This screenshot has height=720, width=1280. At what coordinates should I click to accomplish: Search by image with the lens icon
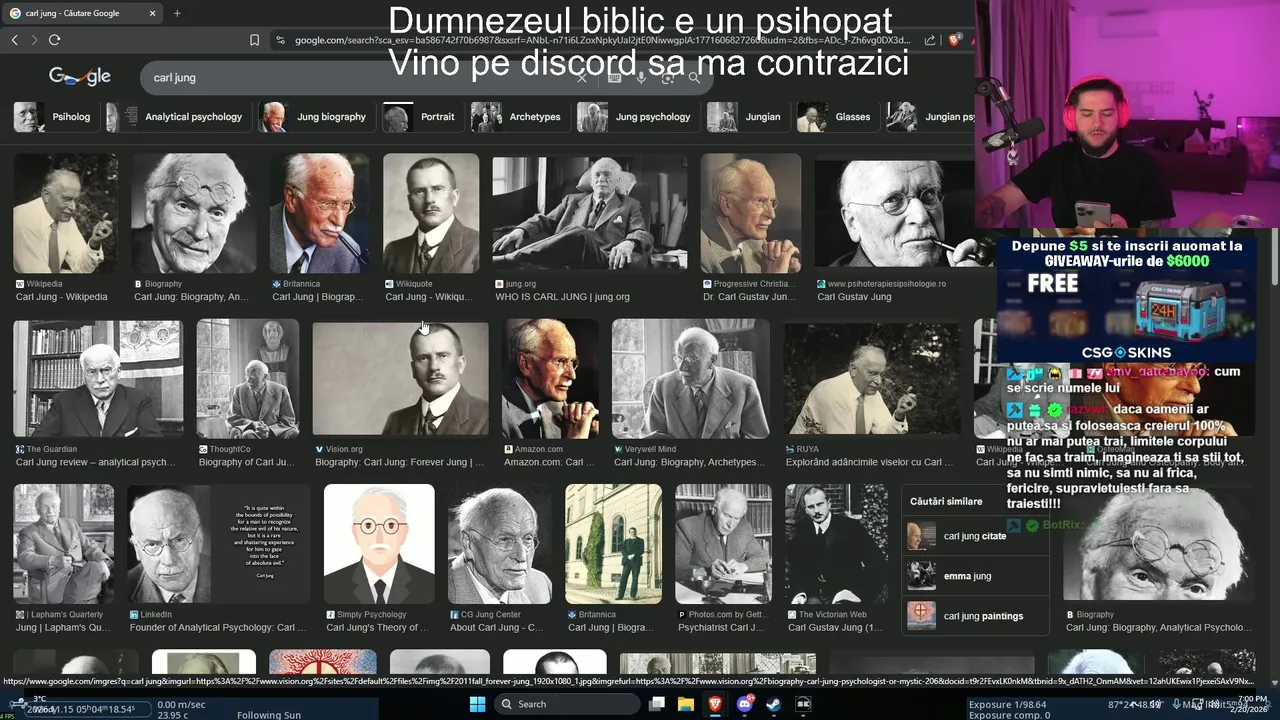click(667, 77)
